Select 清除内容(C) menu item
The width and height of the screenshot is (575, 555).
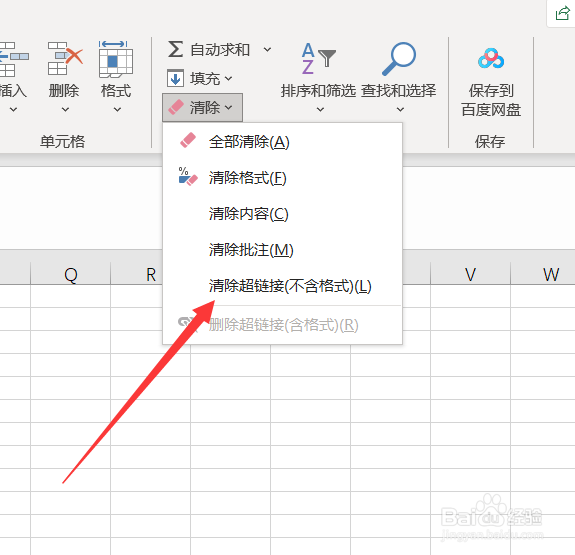point(282,214)
